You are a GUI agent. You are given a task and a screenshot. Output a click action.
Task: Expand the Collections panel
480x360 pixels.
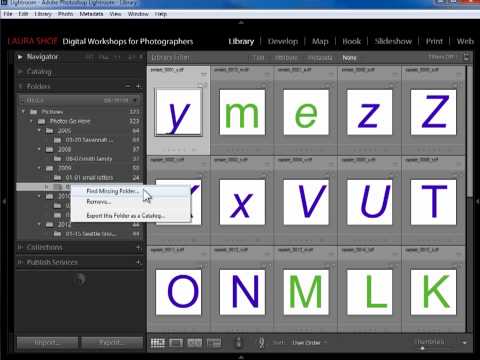point(20,248)
